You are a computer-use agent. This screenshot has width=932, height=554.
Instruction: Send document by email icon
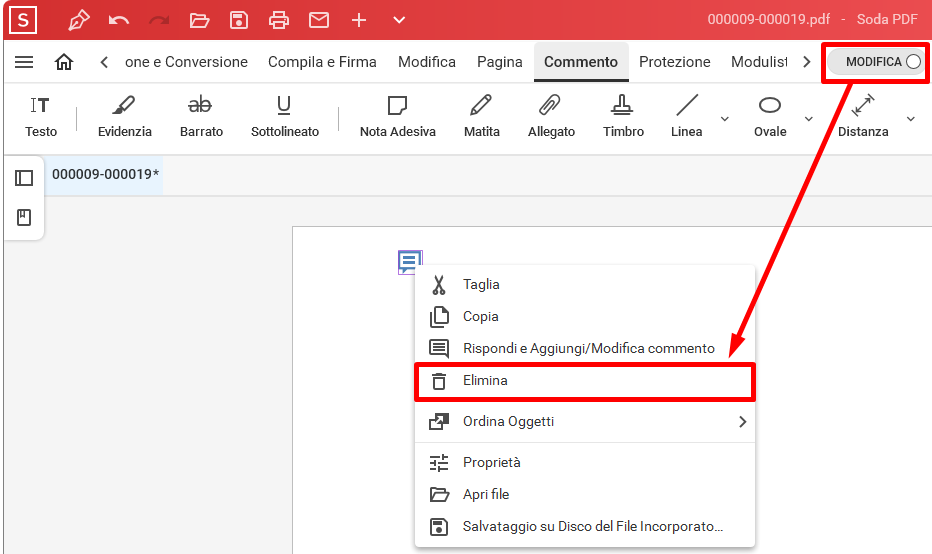click(x=319, y=20)
